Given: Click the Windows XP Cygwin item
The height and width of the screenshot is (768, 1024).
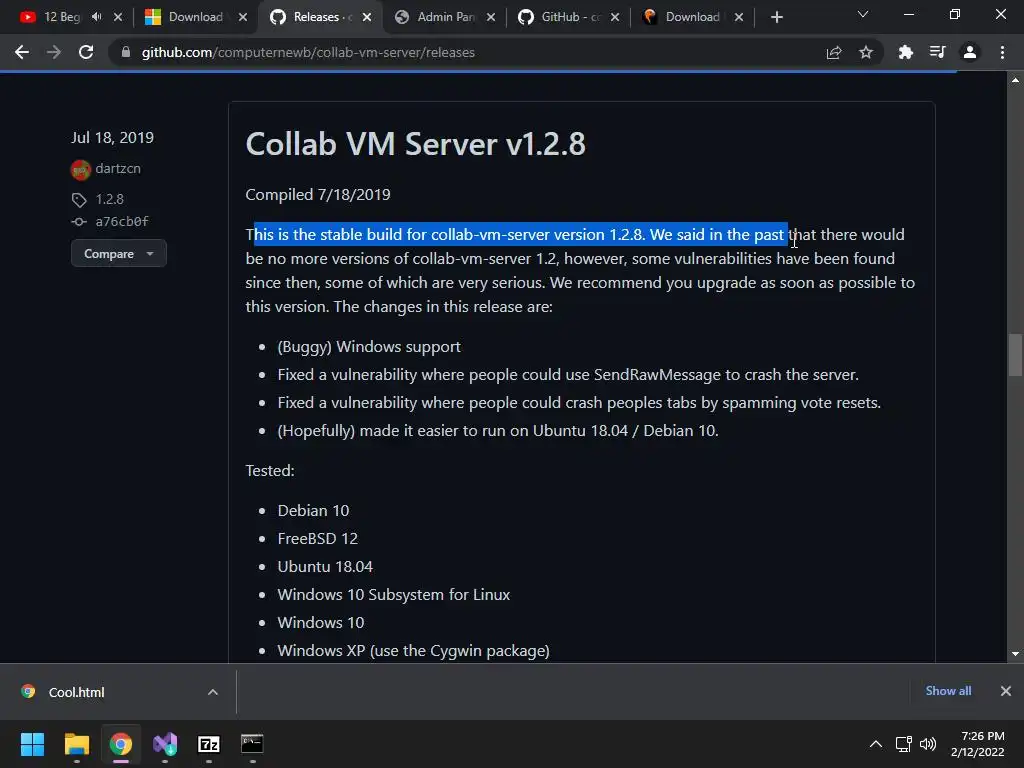Looking at the screenshot, I should (x=413, y=651).
